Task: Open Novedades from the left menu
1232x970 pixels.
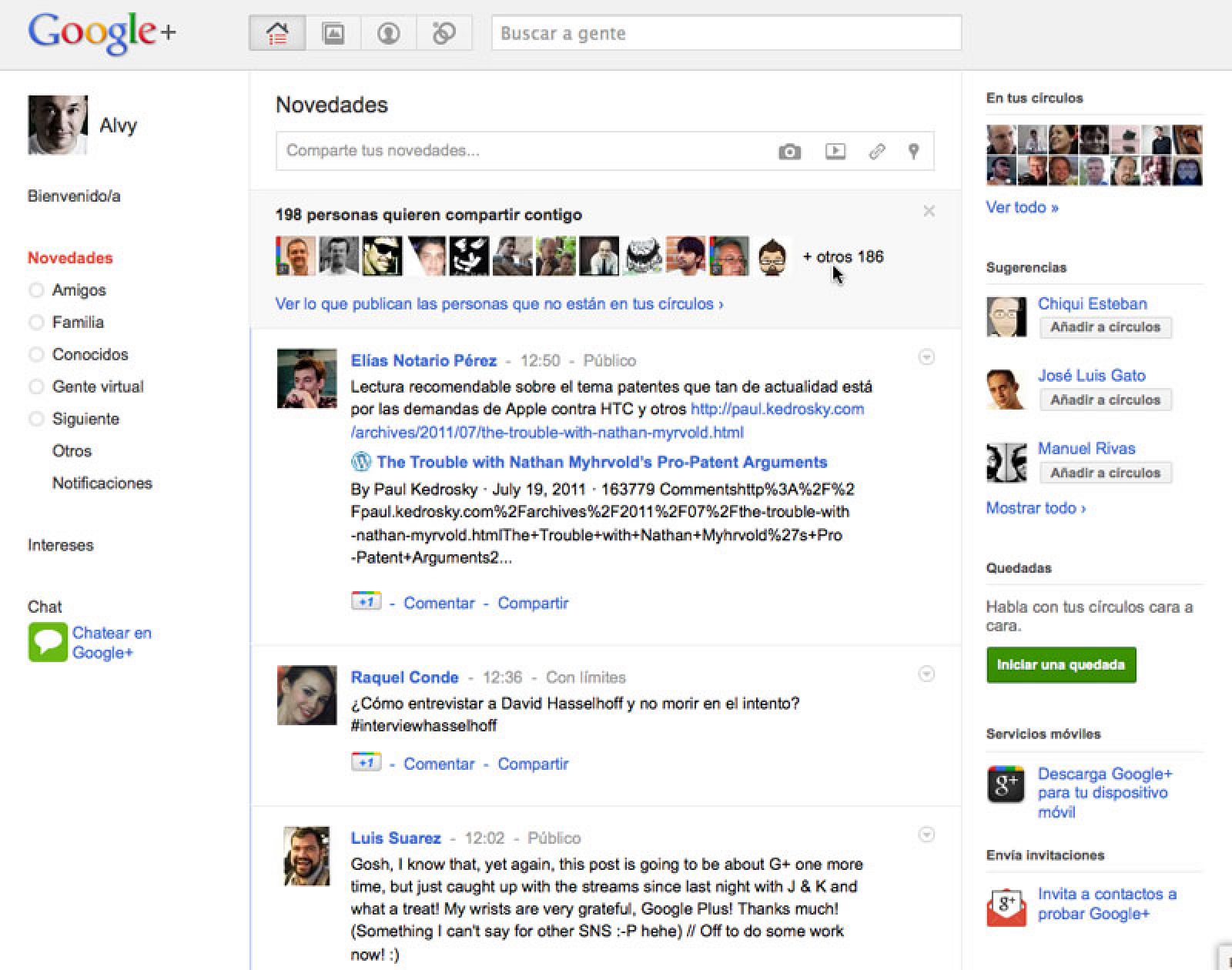Action: coord(69,258)
